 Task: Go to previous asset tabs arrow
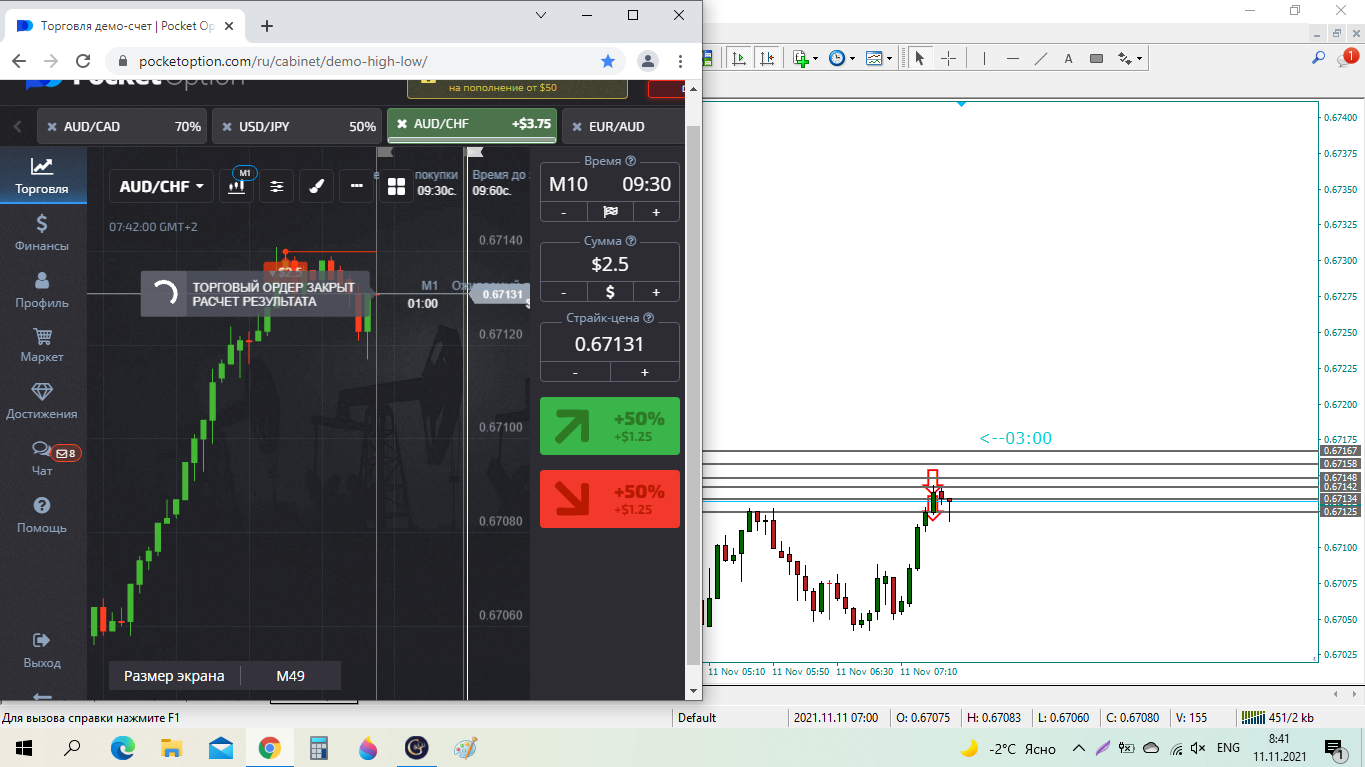coord(17,127)
